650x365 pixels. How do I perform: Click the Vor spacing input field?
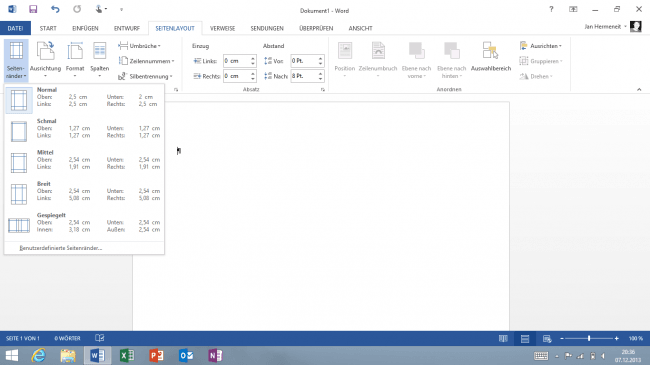pos(304,61)
